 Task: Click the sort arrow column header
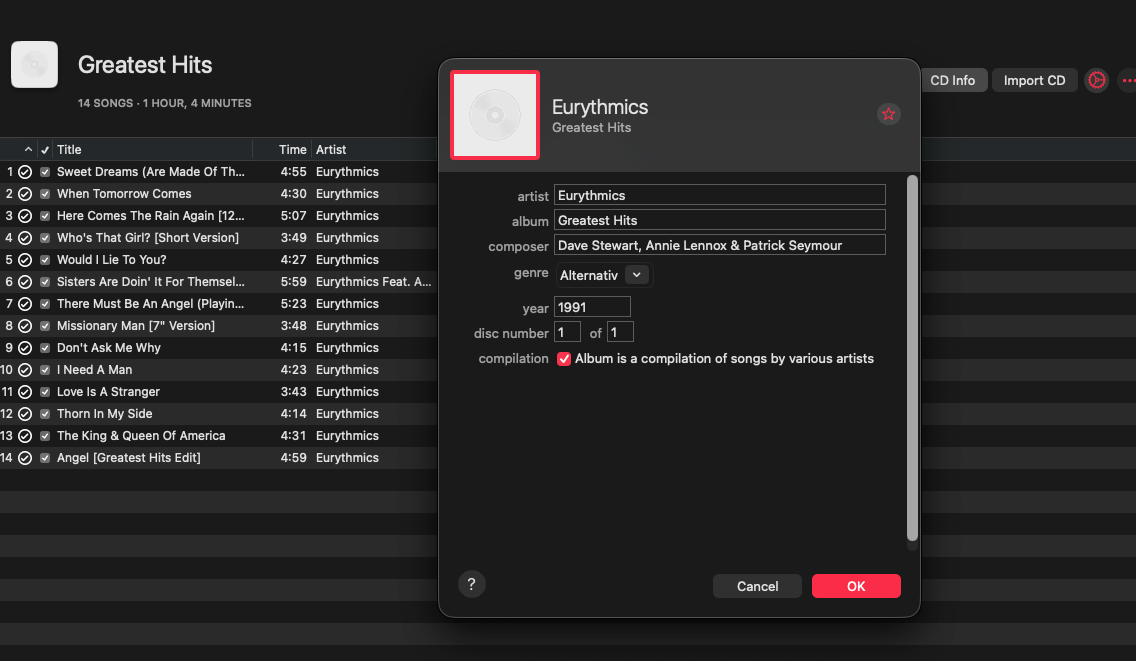click(28, 149)
